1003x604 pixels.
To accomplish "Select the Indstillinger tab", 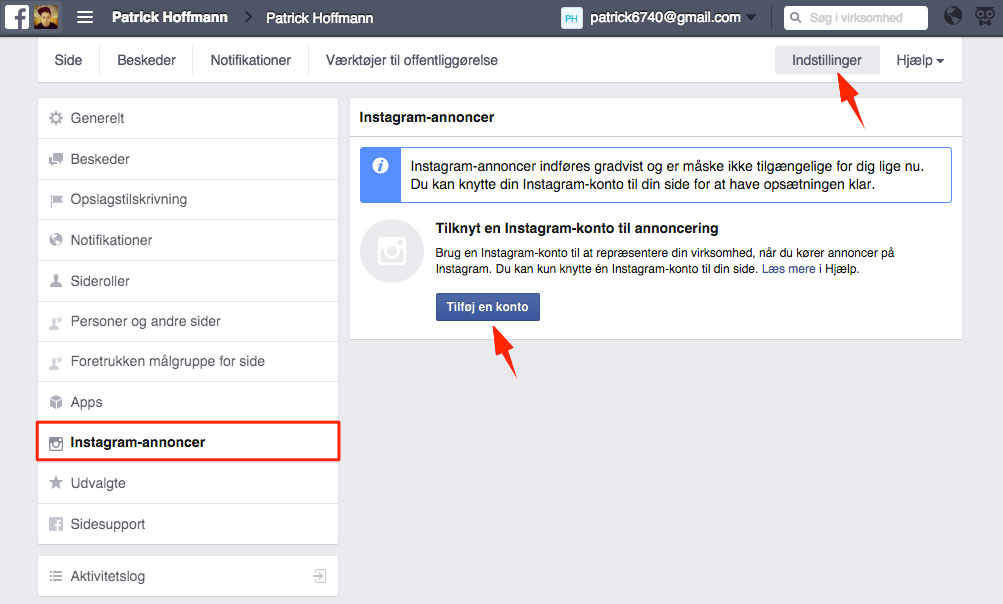I will [826, 60].
